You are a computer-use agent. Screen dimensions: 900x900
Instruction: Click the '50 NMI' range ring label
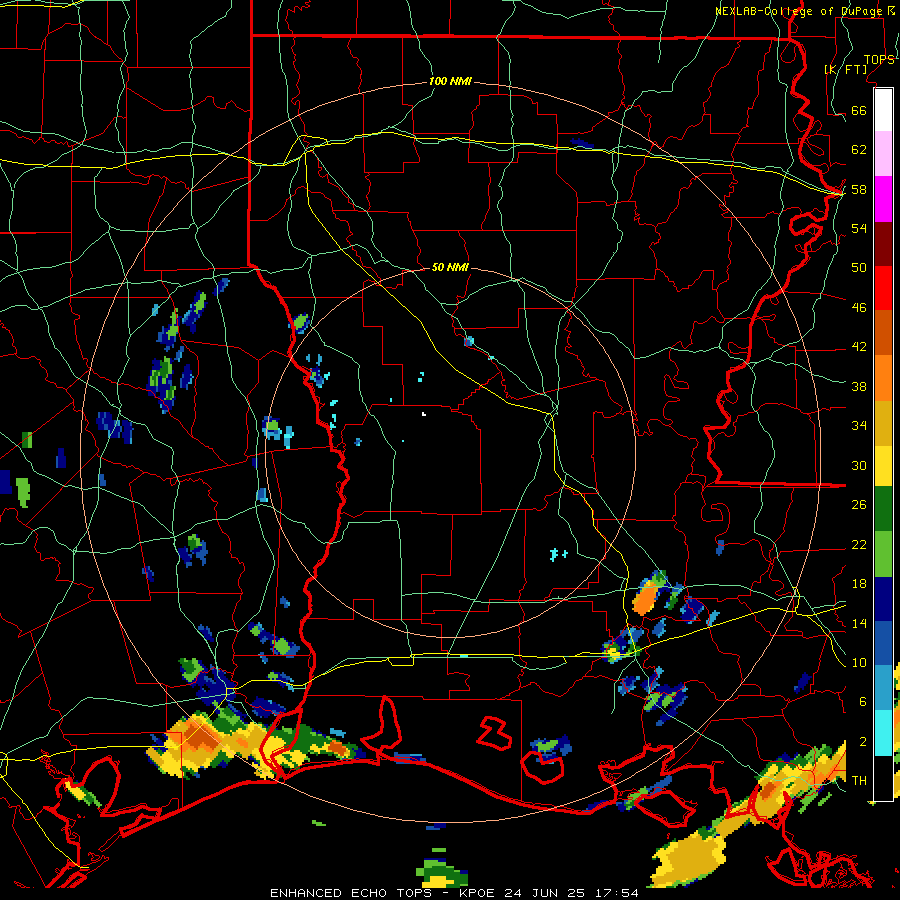click(x=450, y=267)
